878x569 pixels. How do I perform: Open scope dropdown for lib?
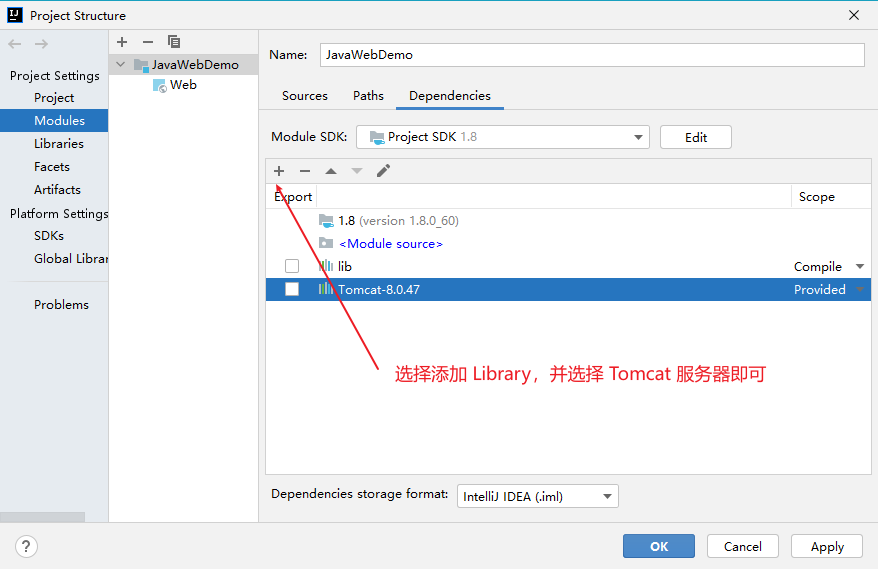coord(860,267)
